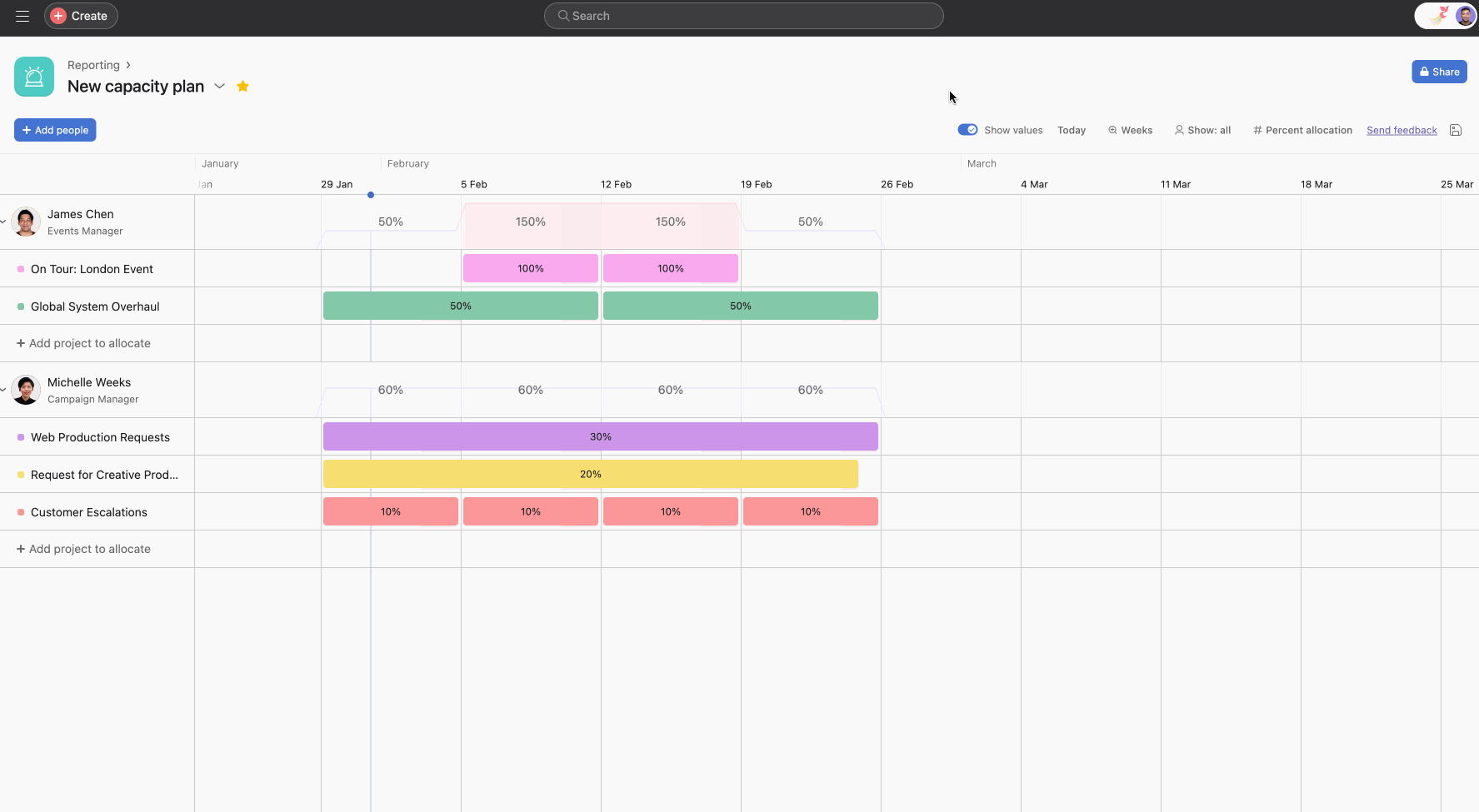Unstar the New capacity plan
1479x812 pixels.
click(x=242, y=86)
